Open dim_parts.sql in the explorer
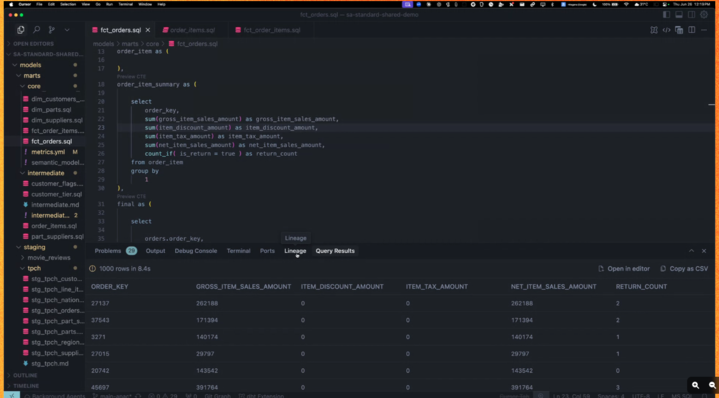This screenshot has height=398, width=719. pos(51,110)
